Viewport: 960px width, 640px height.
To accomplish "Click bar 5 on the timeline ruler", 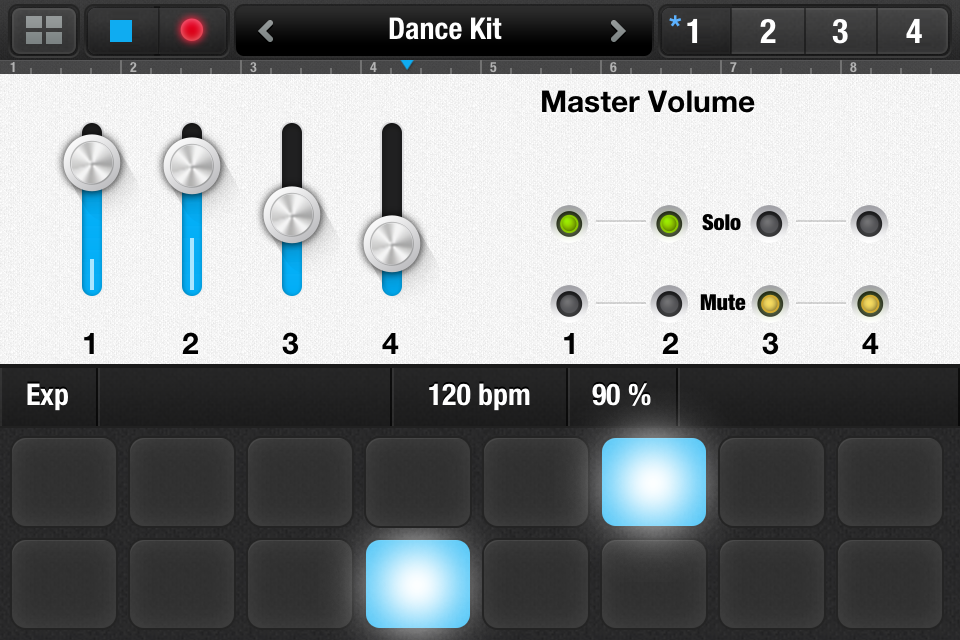I will pyautogui.click(x=493, y=67).
